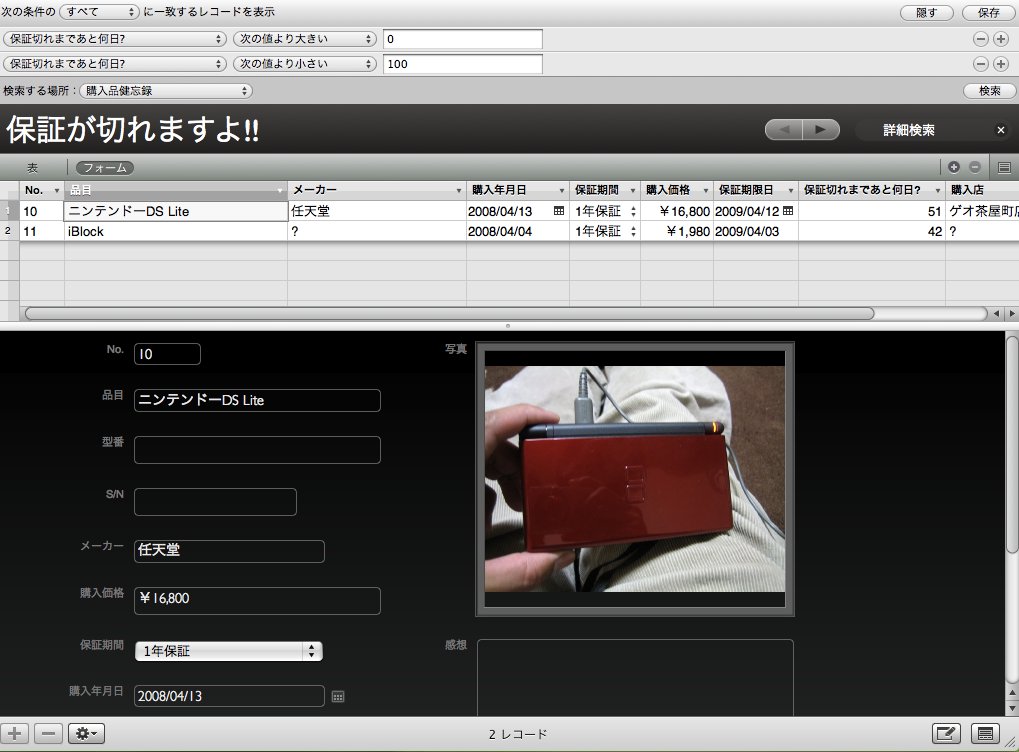This screenshot has height=752, width=1019.
Task: Open the 次の値より小さい operator dropdown
Action: pyautogui.click(x=305, y=64)
